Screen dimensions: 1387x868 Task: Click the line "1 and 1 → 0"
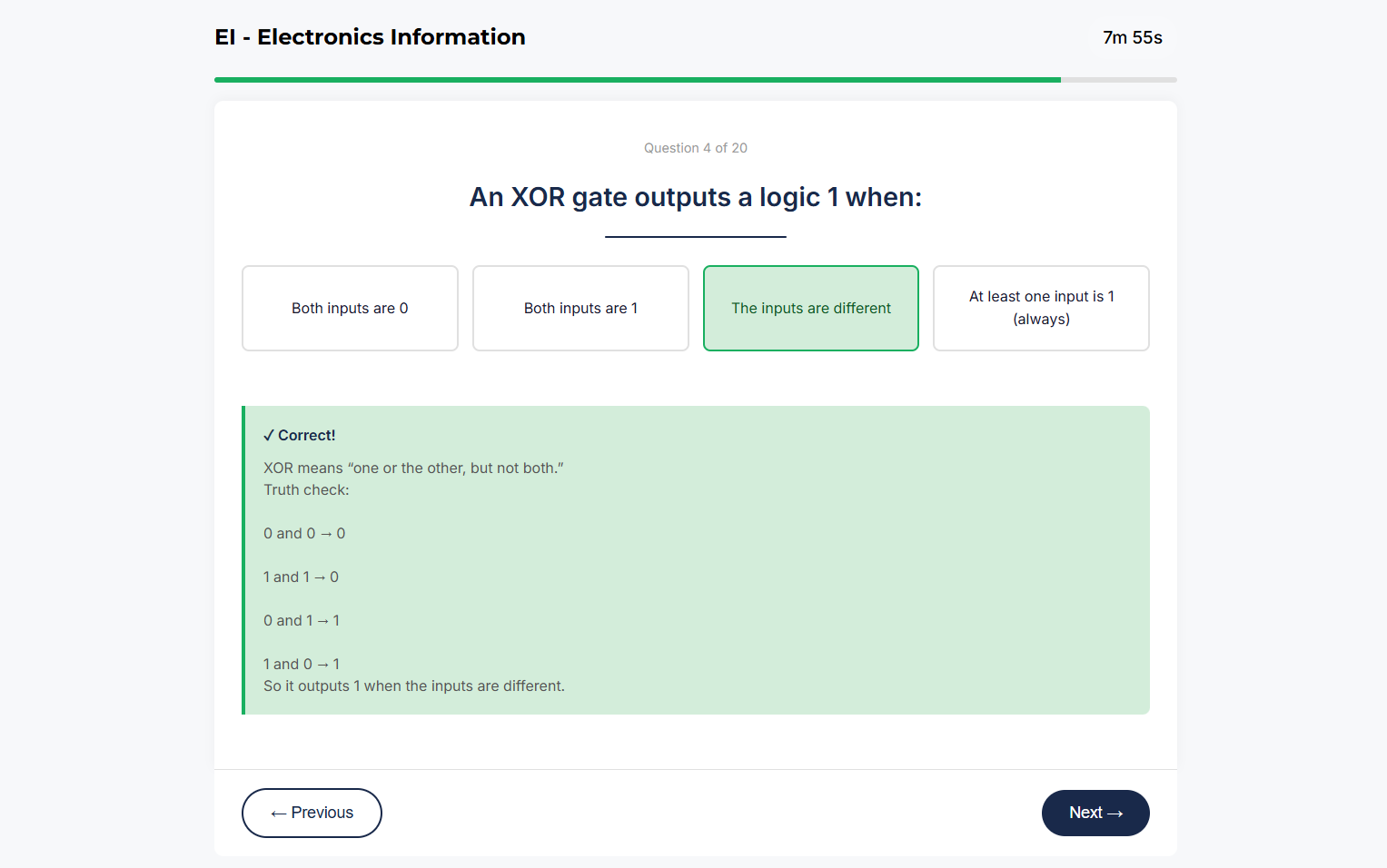(301, 577)
